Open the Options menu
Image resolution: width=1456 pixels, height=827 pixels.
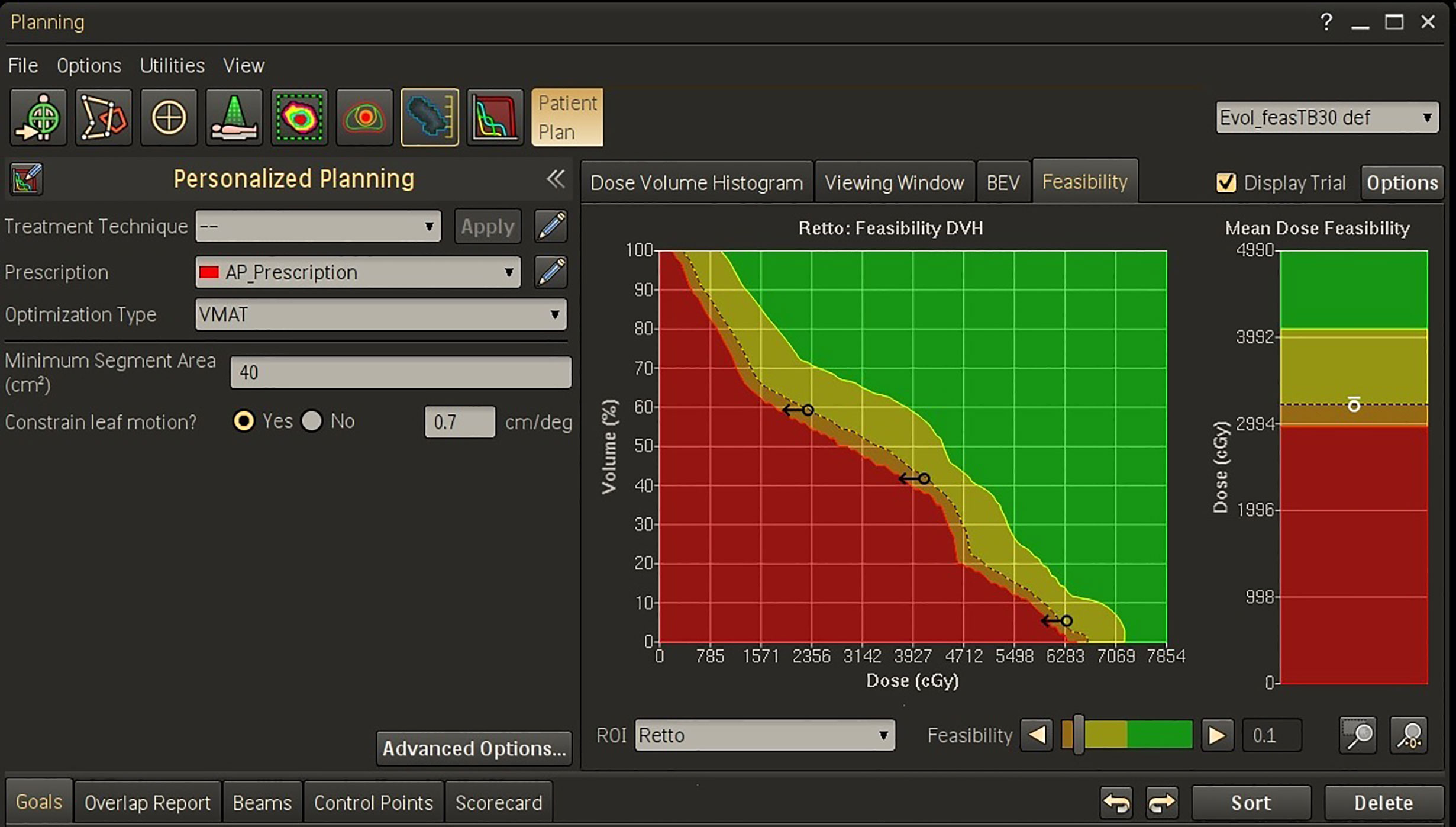click(x=89, y=65)
